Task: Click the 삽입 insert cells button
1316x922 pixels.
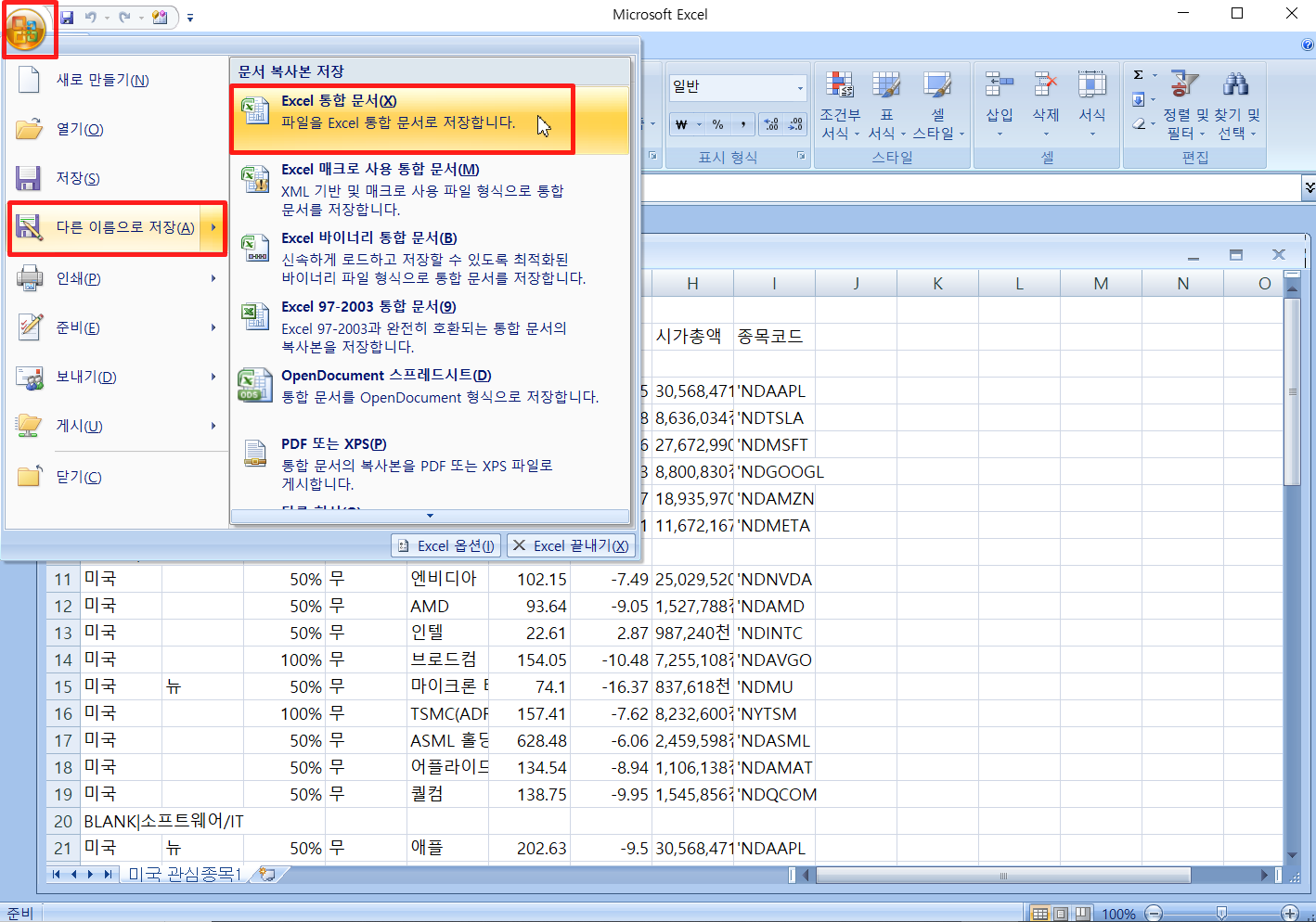Action: tap(1000, 106)
